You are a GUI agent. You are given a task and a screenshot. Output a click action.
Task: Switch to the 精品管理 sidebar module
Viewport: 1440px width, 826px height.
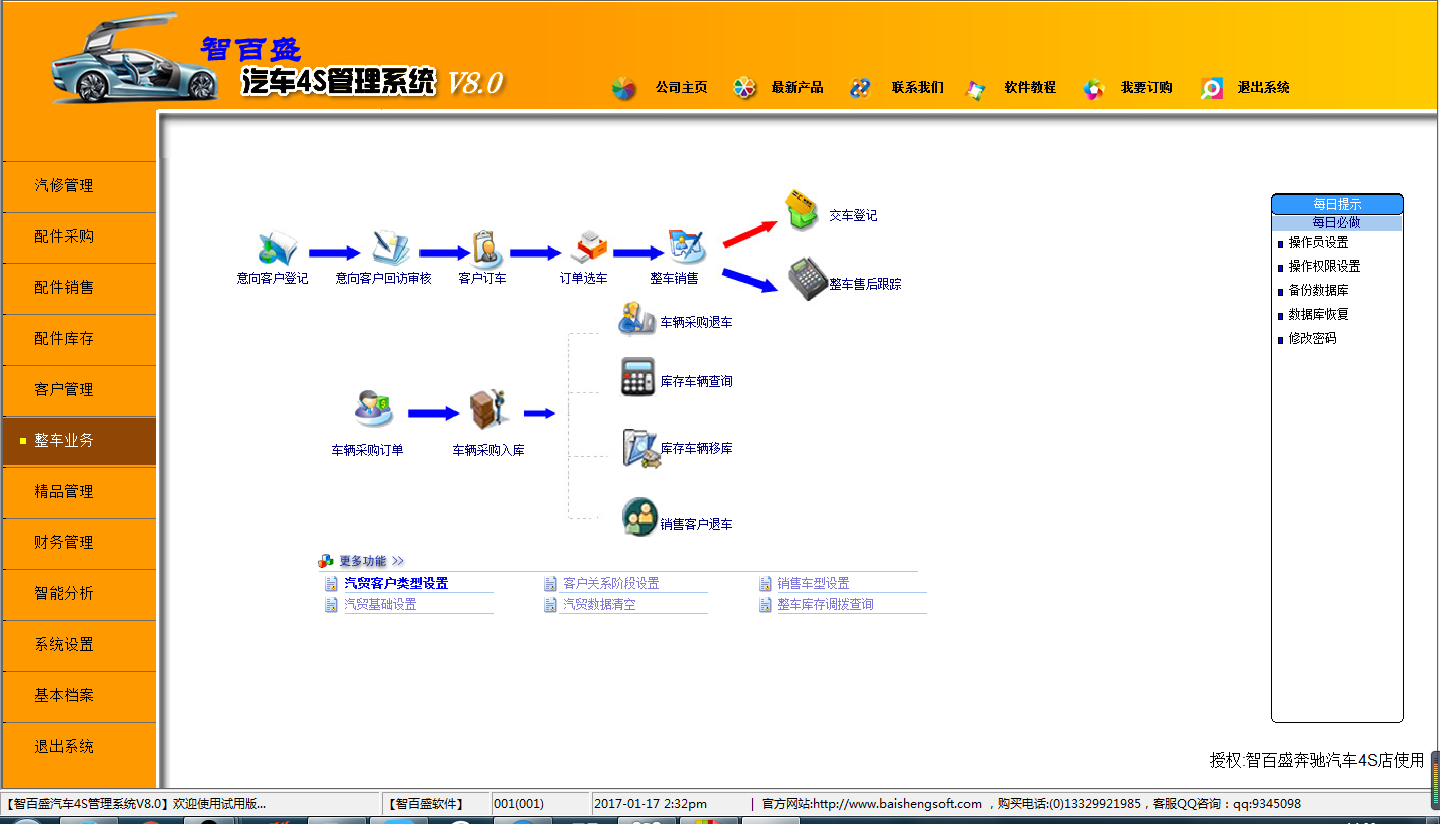(x=79, y=492)
